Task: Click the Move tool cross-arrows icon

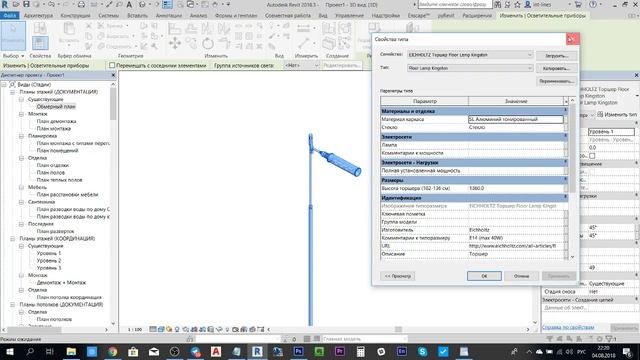Action: pyautogui.click(x=175, y=43)
